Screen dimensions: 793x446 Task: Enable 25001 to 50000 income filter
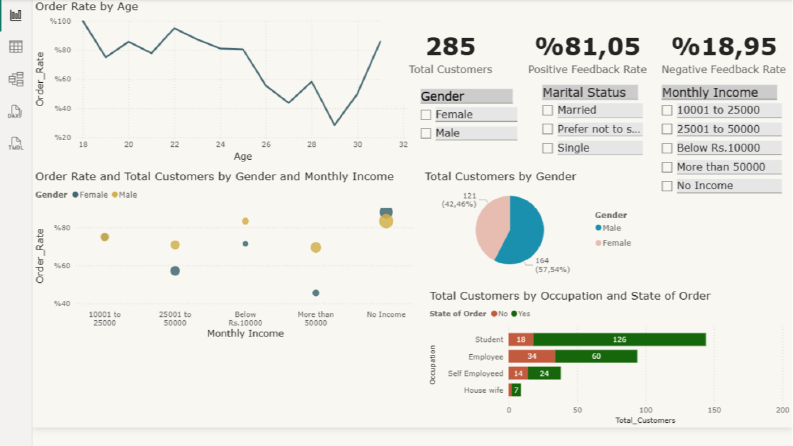point(667,129)
